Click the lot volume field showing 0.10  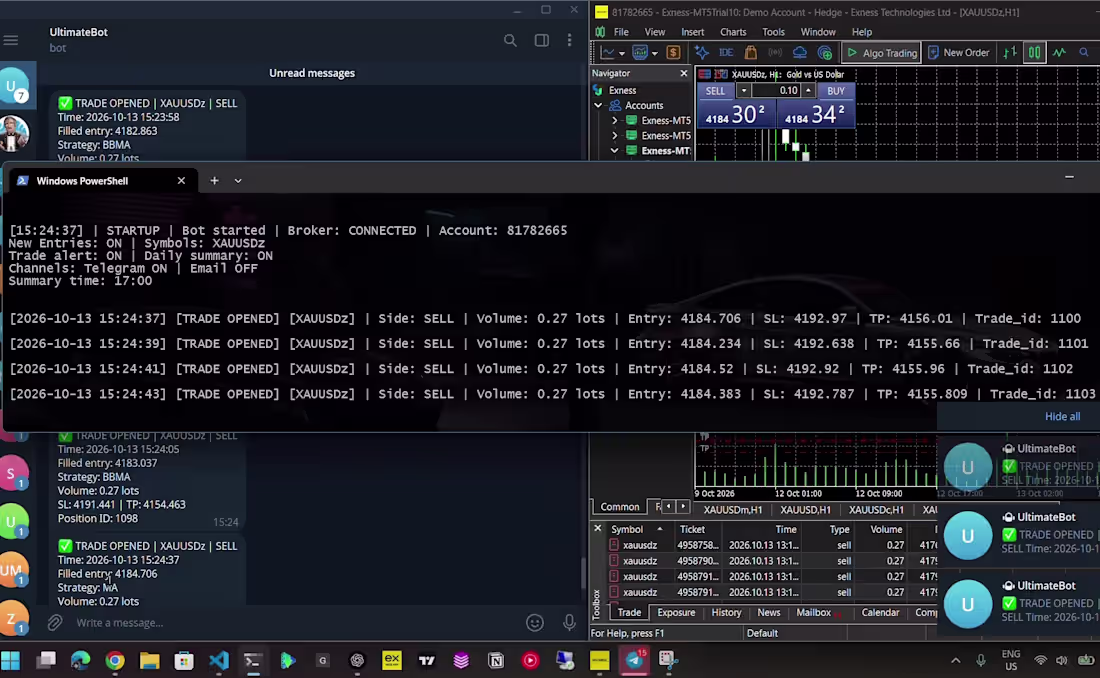pyautogui.click(x=777, y=91)
